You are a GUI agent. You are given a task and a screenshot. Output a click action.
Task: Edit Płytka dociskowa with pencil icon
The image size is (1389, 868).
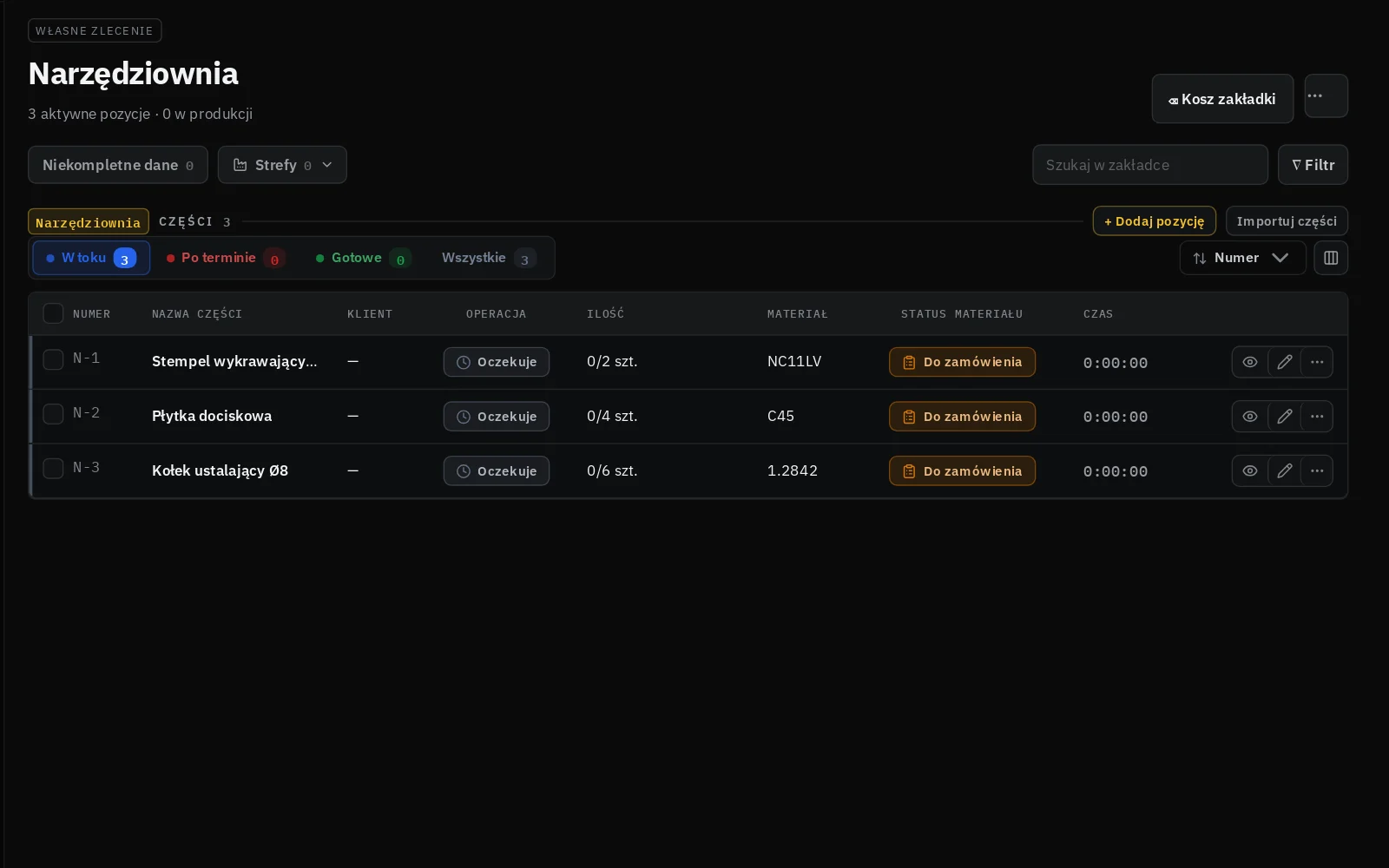pyautogui.click(x=1285, y=417)
